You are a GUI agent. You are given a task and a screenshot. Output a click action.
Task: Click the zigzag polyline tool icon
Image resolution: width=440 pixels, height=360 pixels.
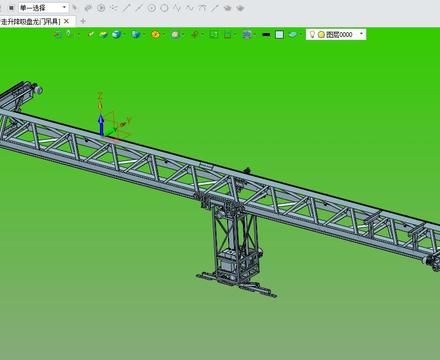point(177,8)
